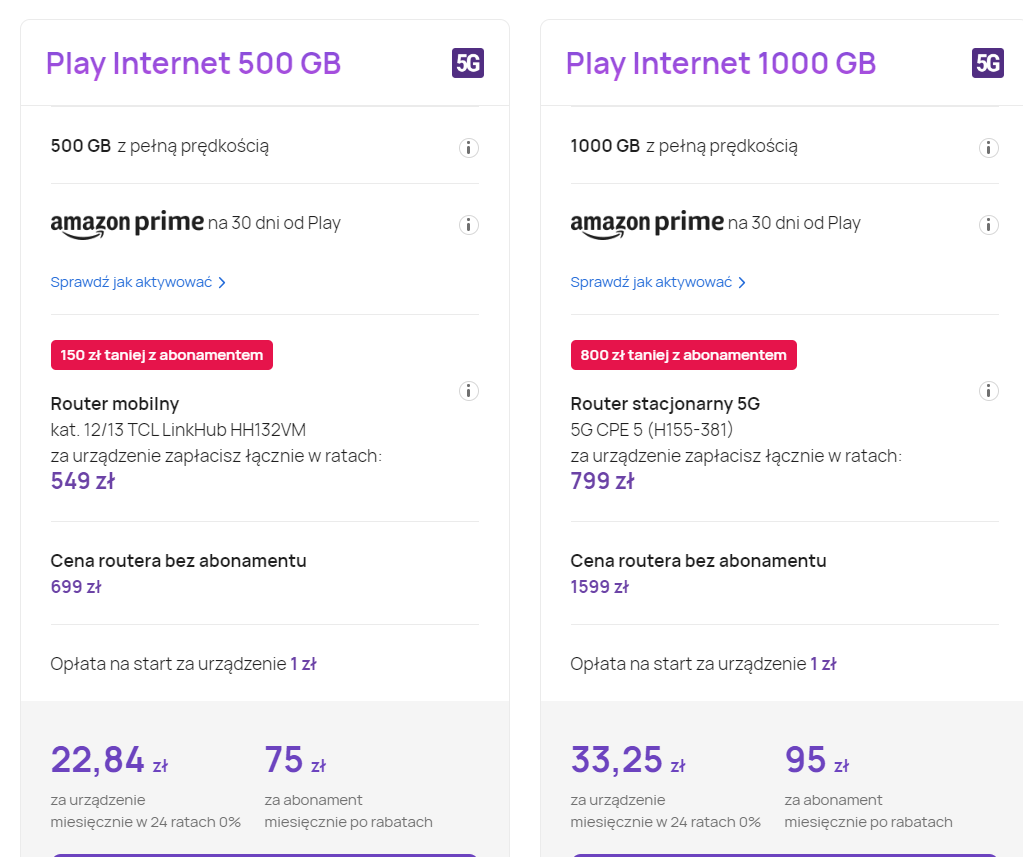The height and width of the screenshot is (857, 1023).
Task: Click the info icon next to 1000 GB limit
Action: pyautogui.click(x=989, y=147)
